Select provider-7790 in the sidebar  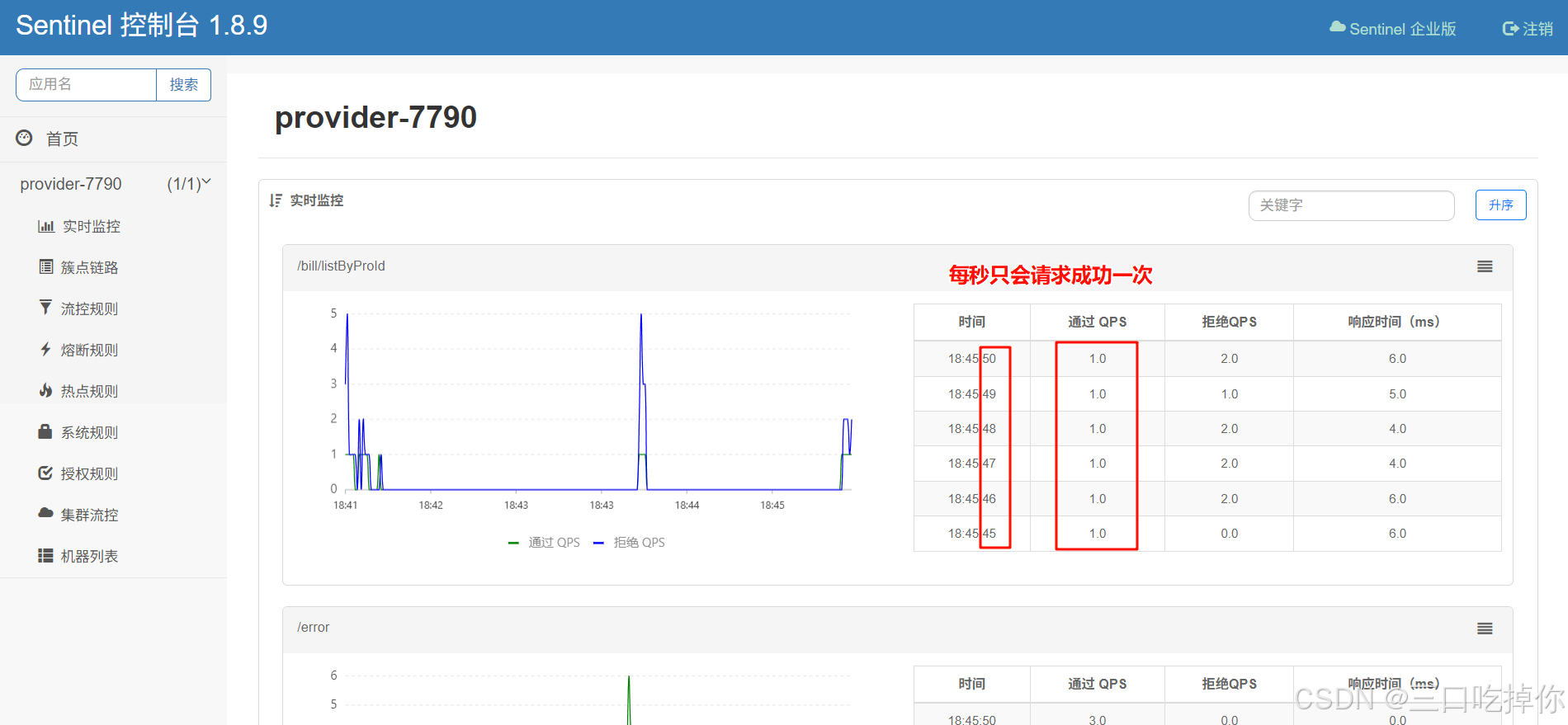click(71, 184)
